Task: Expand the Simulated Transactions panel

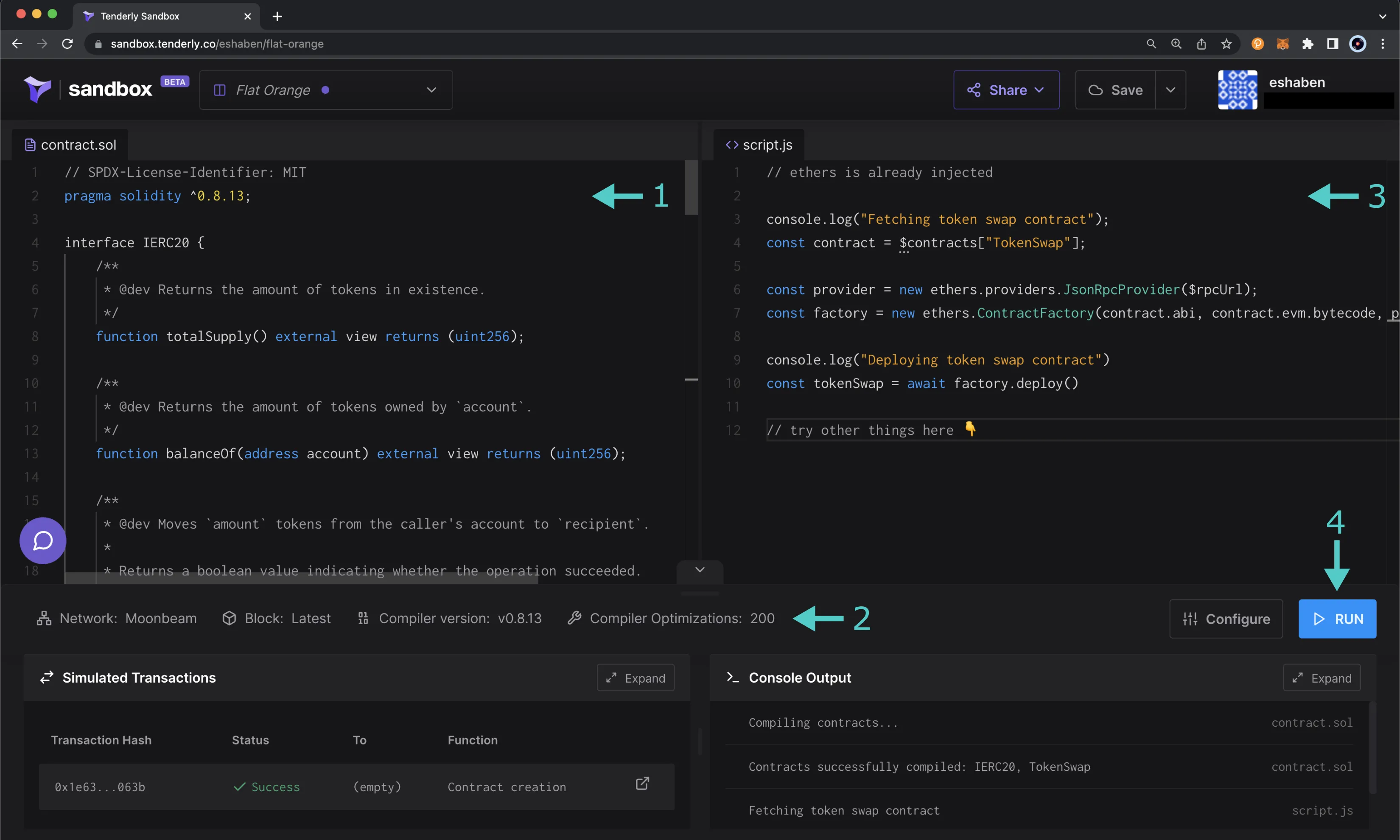Action: point(636,678)
